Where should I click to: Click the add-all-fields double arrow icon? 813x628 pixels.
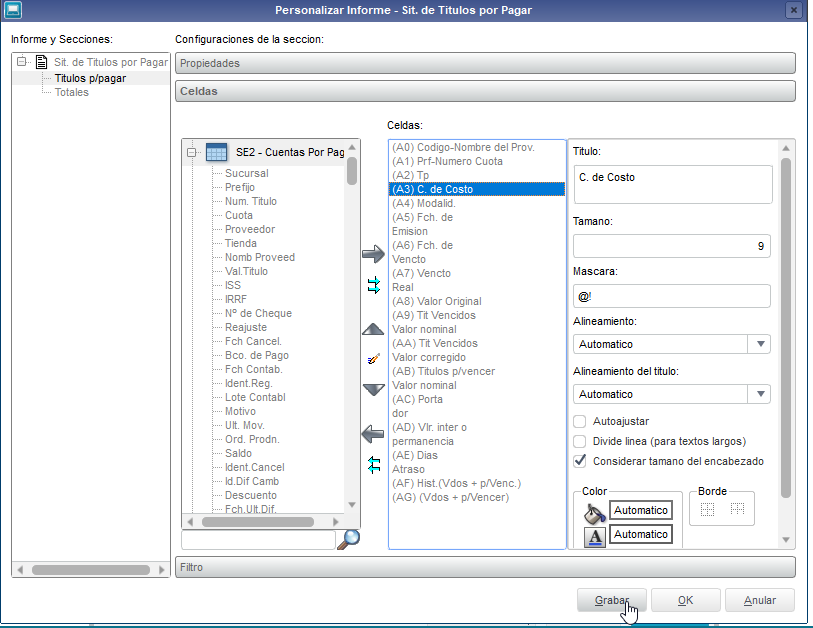pos(374,285)
